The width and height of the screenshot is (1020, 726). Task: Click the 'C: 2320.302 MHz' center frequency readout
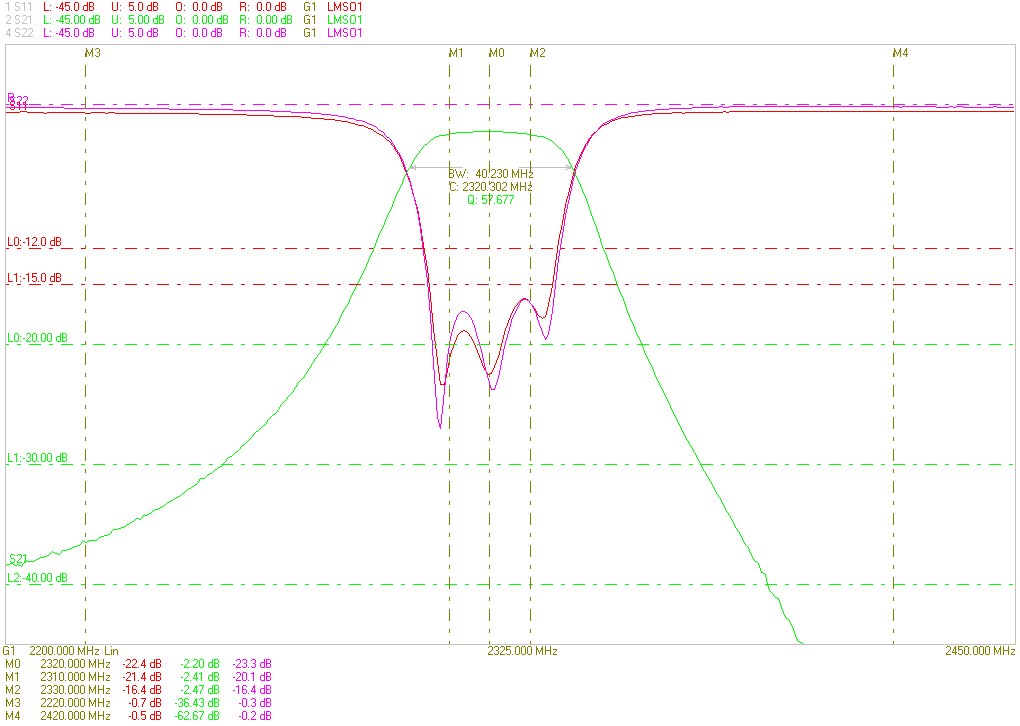point(490,187)
